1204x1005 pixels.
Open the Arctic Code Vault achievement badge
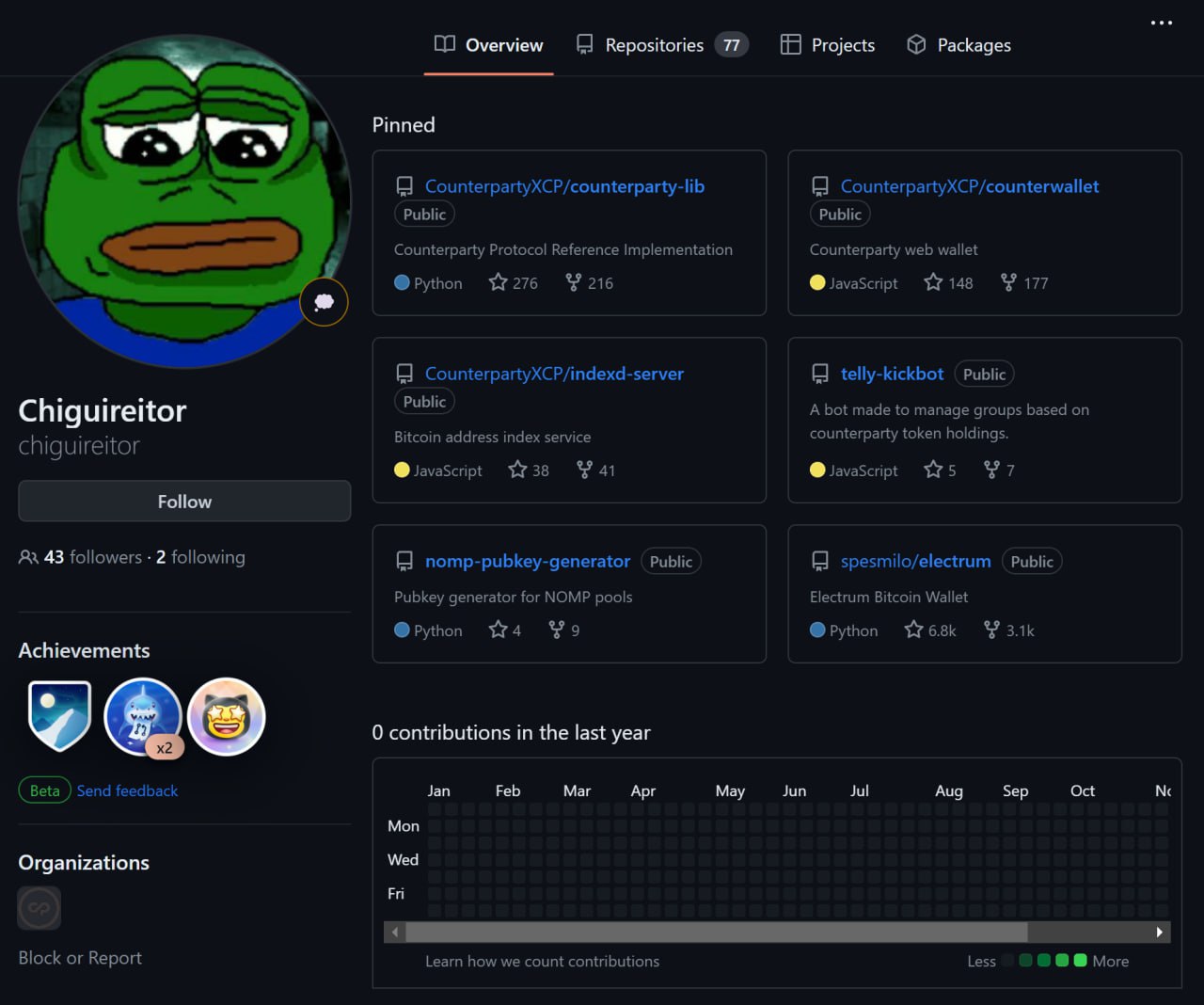pos(60,716)
